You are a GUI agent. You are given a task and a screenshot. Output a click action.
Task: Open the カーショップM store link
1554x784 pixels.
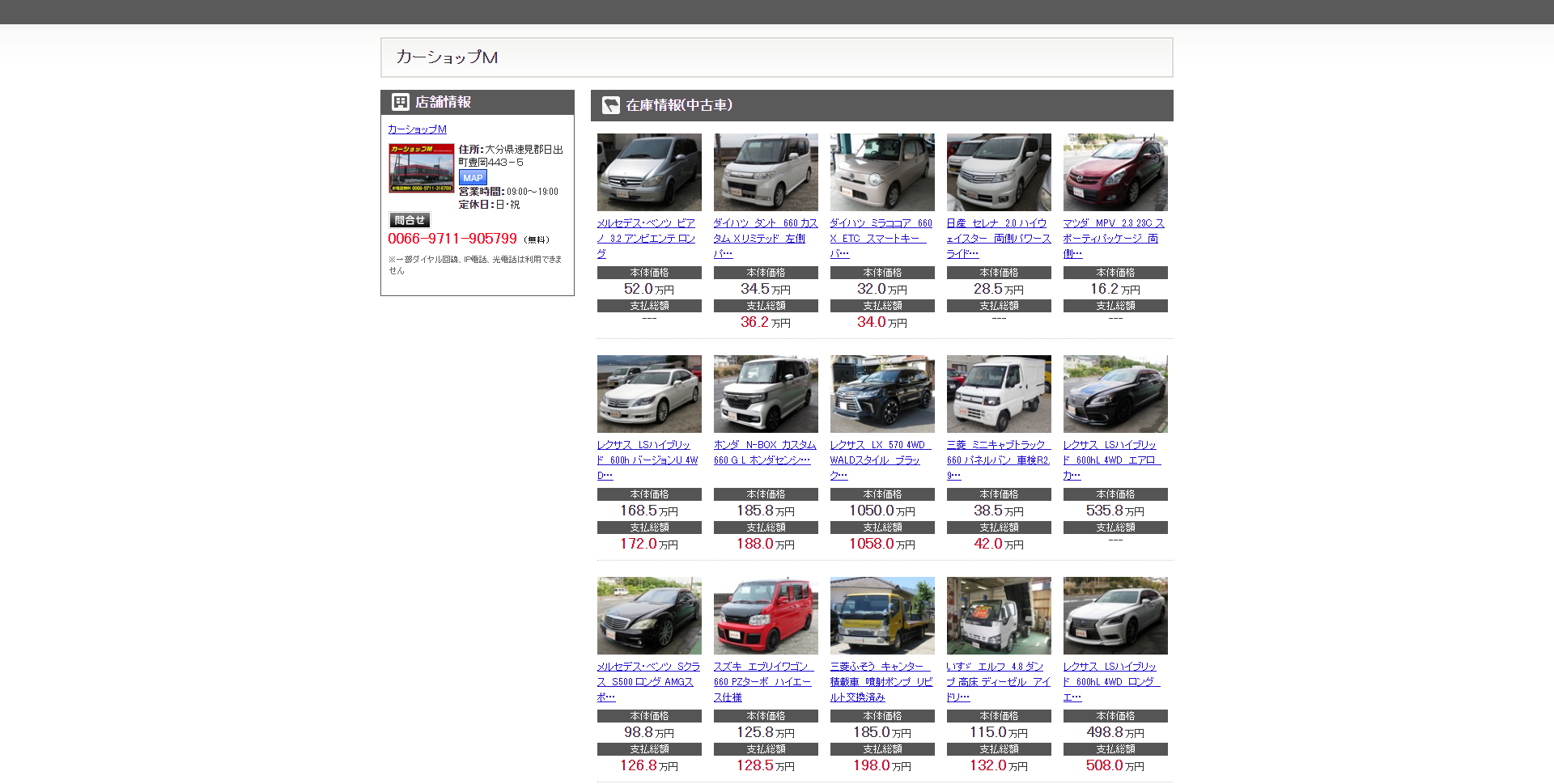417,129
